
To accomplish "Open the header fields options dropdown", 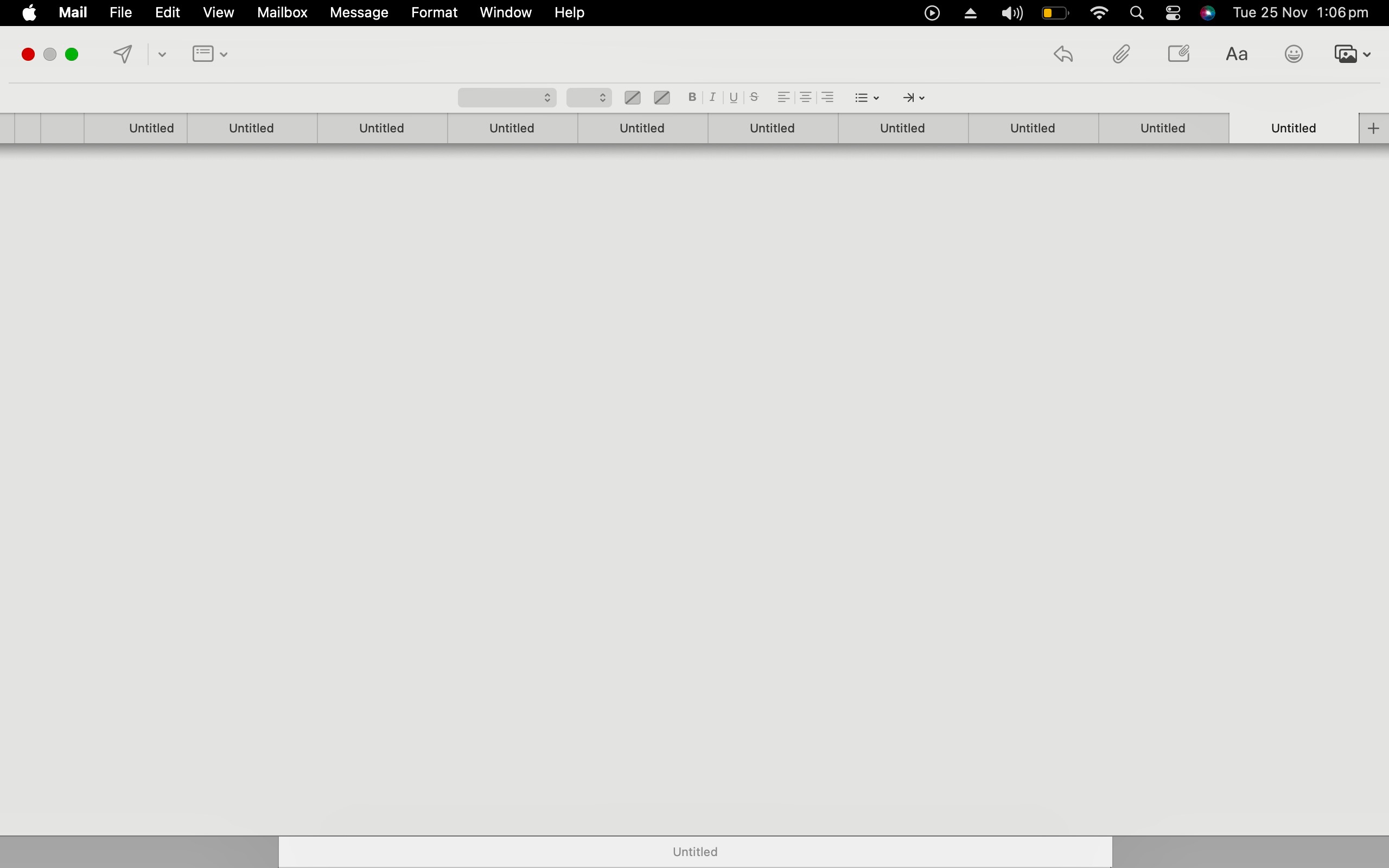I will tap(209, 54).
